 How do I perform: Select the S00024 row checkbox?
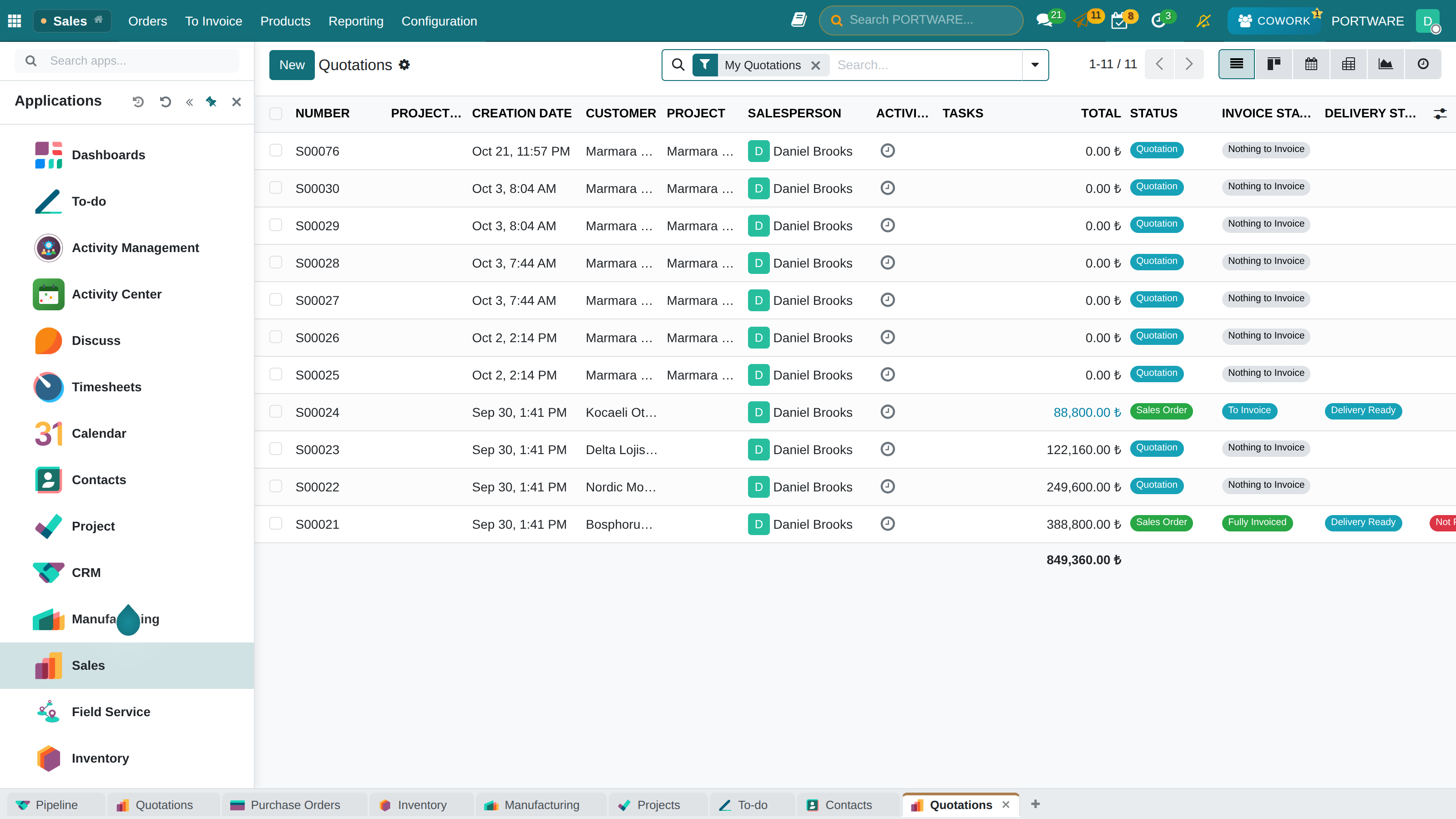tap(276, 411)
